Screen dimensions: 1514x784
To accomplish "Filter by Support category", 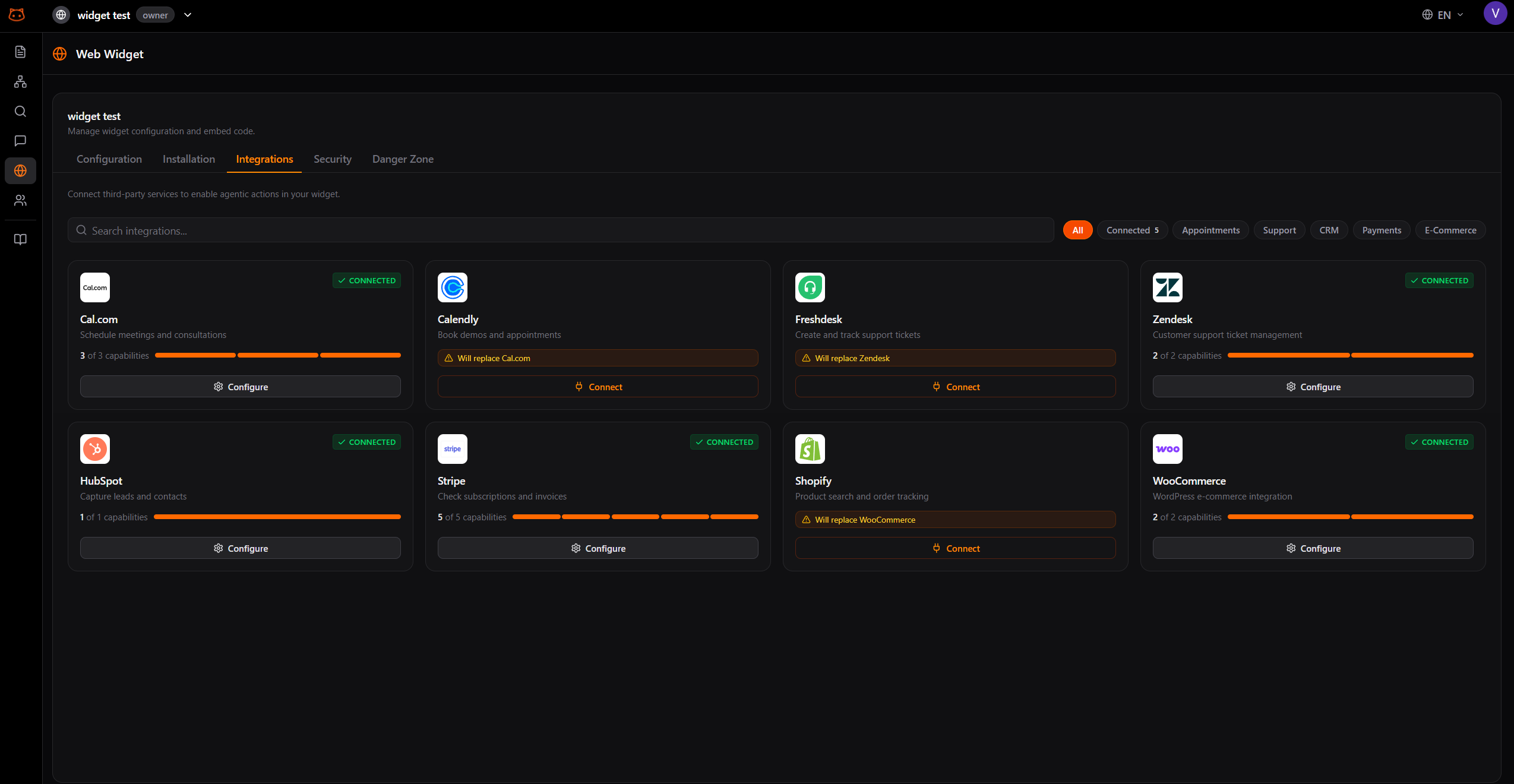I will pos(1279,230).
